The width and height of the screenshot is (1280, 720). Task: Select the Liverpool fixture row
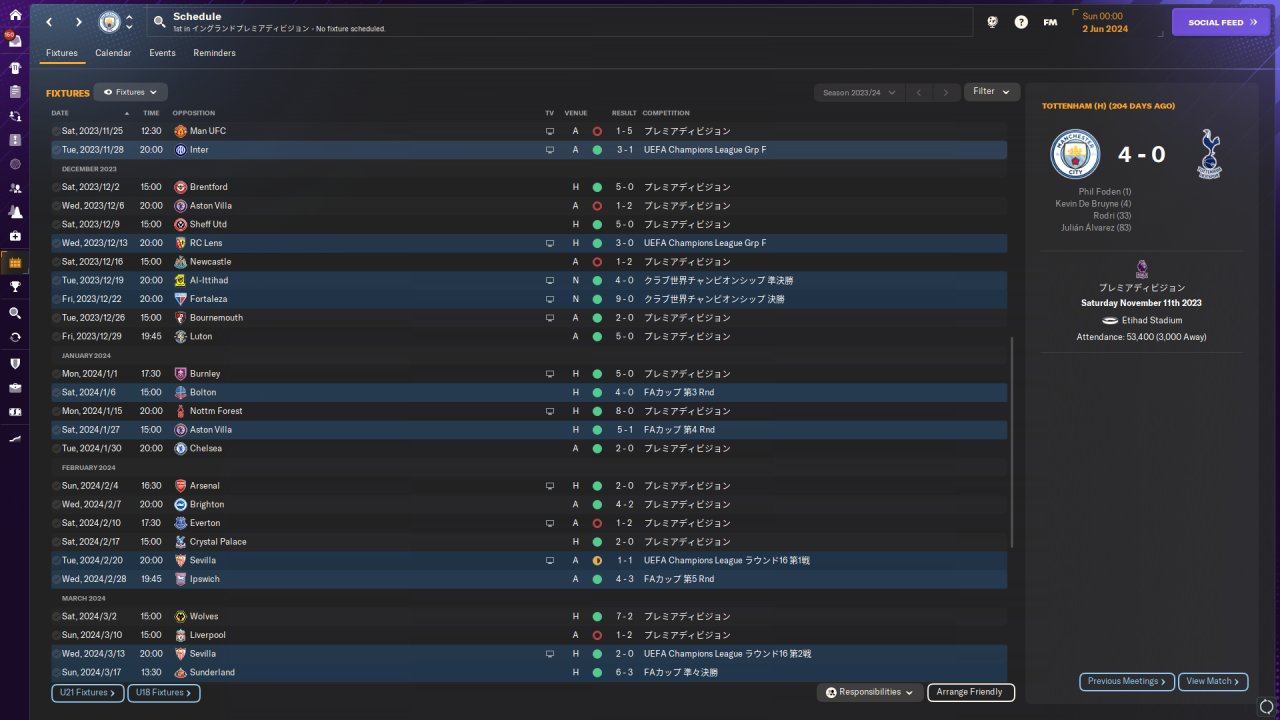(x=529, y=635)
